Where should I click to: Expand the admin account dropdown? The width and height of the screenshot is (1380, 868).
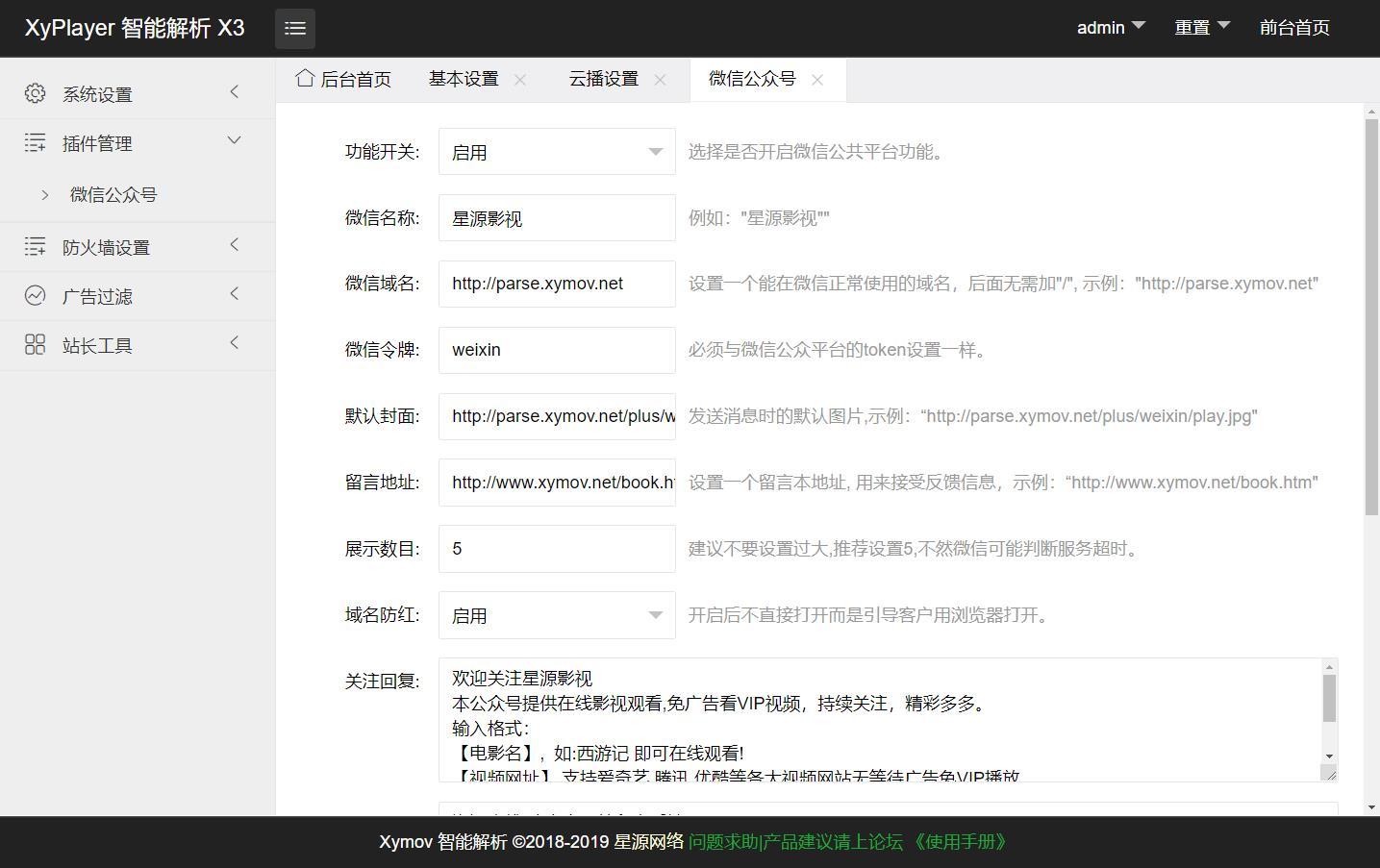point(1110,27)
